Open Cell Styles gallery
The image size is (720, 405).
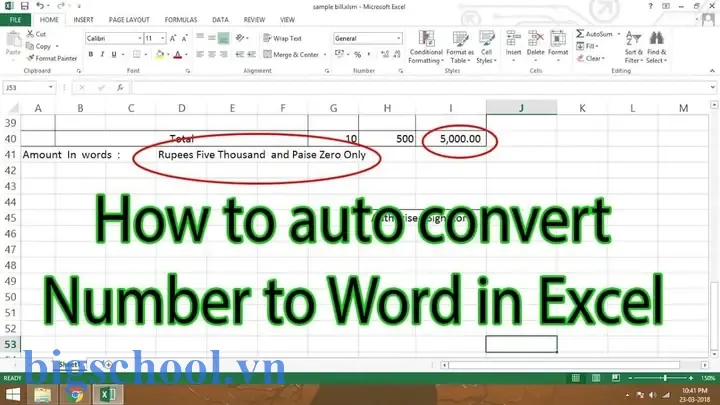click(x=487, y=47)
